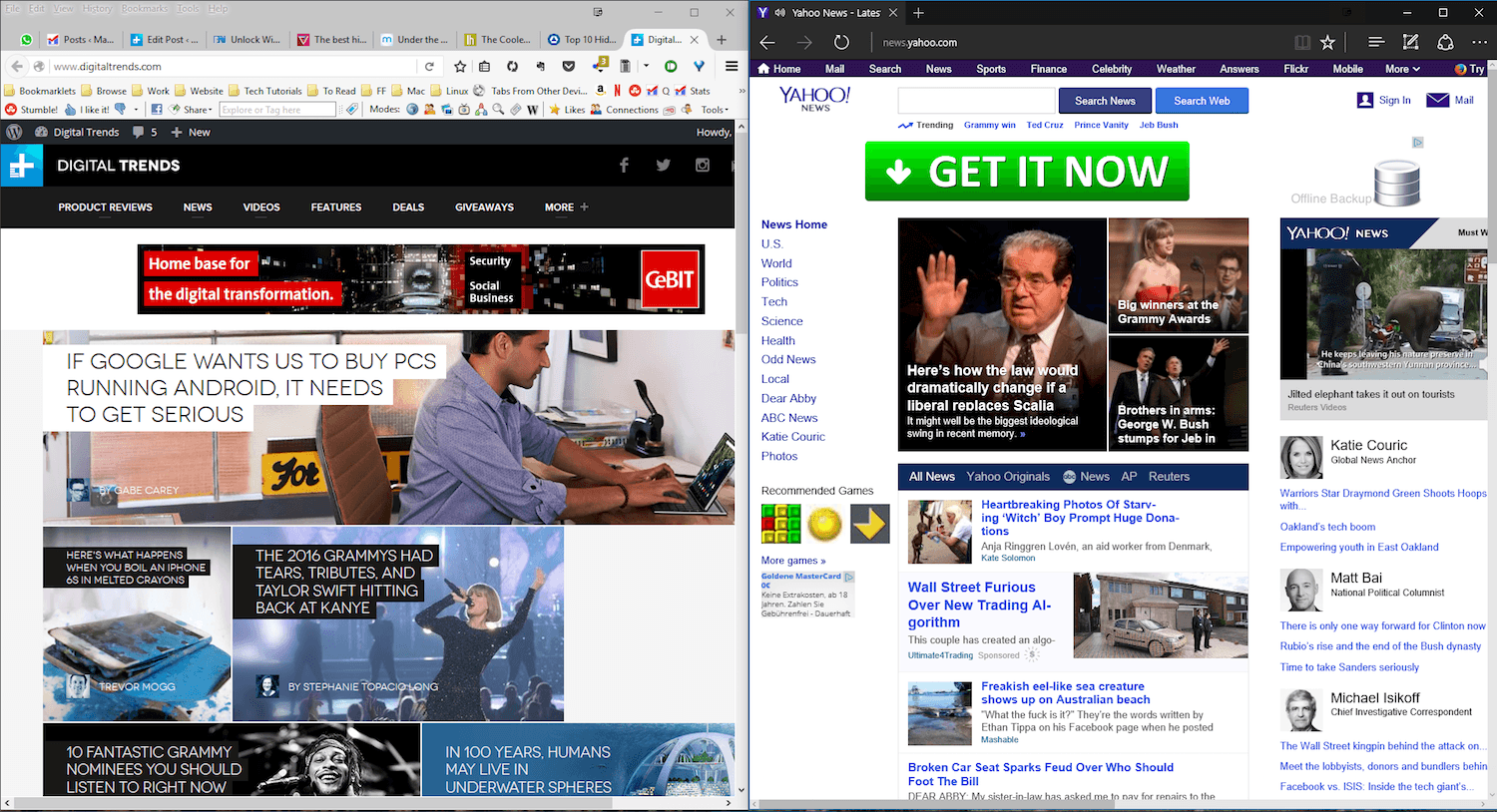Add Yahoo News to Edge favorites

1327,42
